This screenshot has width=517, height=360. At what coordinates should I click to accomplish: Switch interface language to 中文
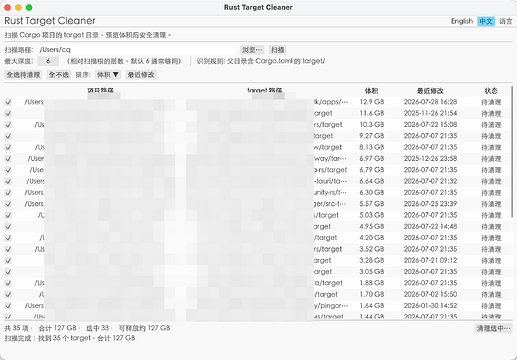point(486,21)
